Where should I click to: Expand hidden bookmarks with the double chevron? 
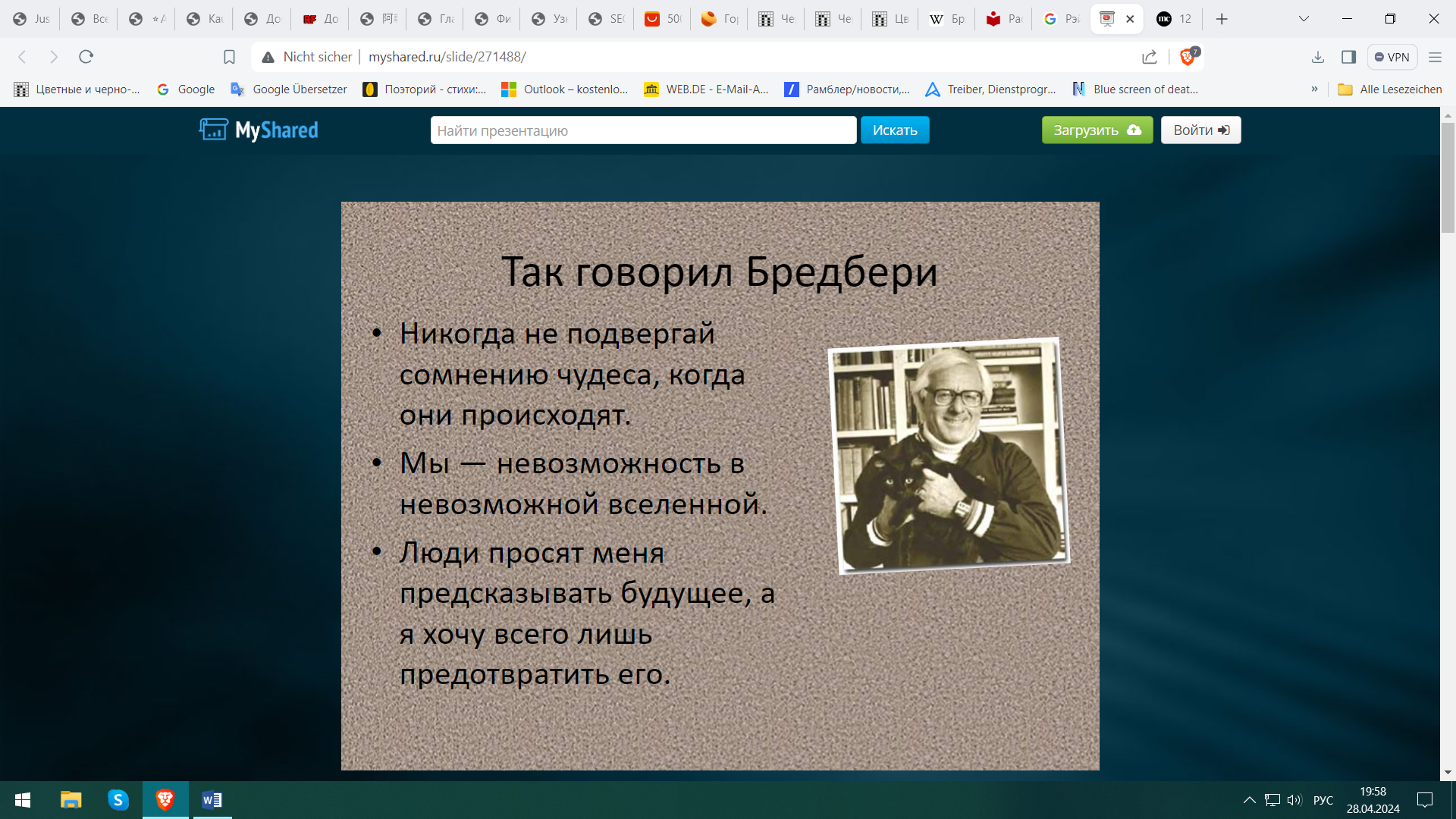(1314, 89)
